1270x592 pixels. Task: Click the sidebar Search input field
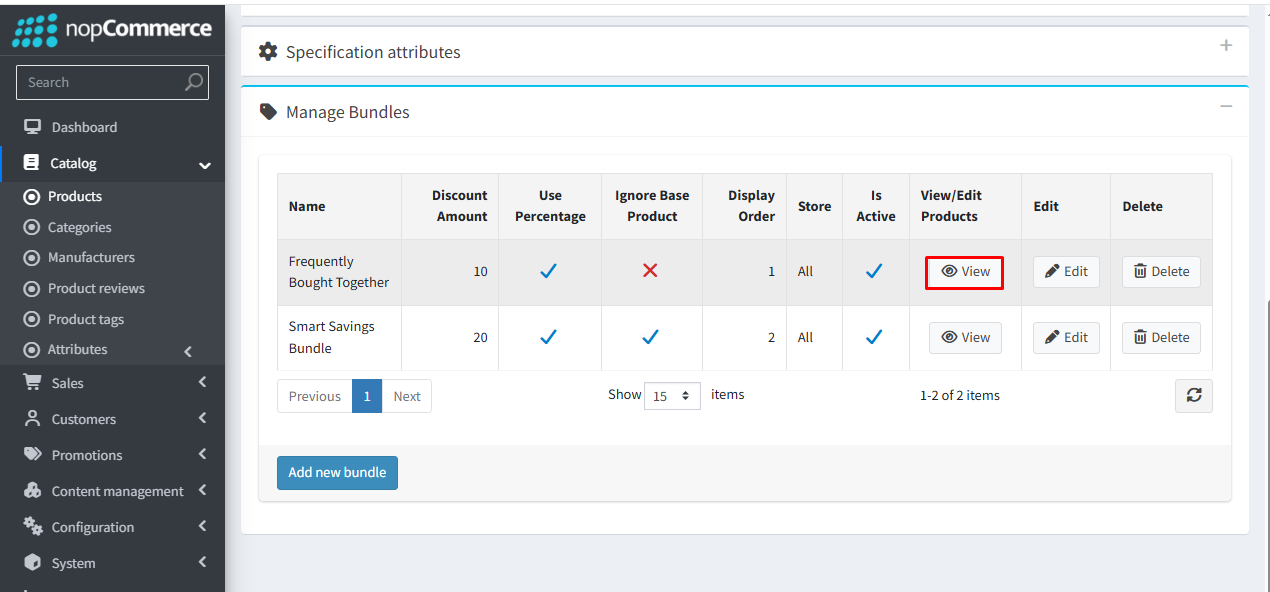100,82
